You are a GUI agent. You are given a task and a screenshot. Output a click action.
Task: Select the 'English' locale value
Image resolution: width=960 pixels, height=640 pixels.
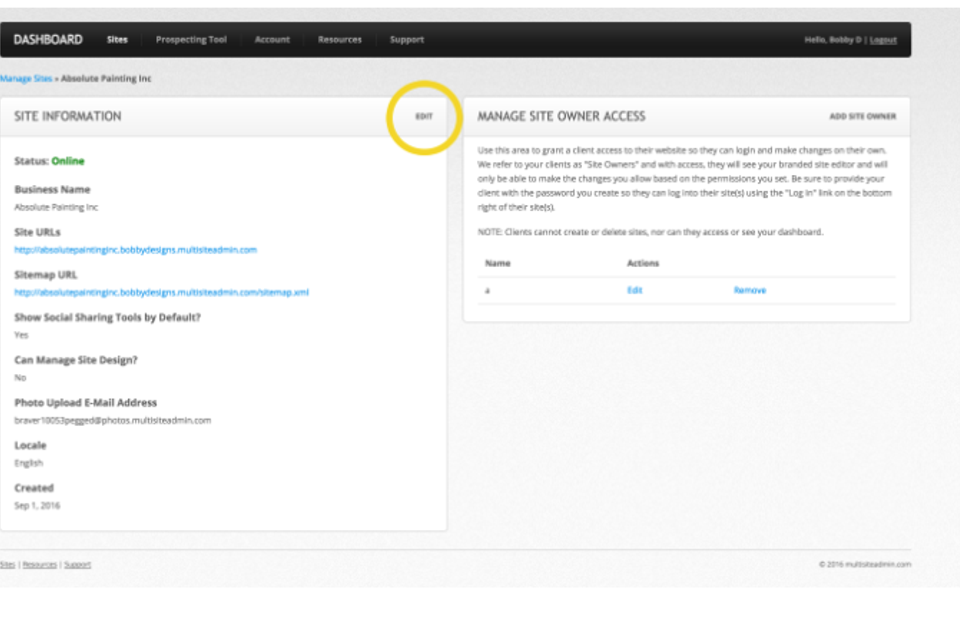pos(29,464)
